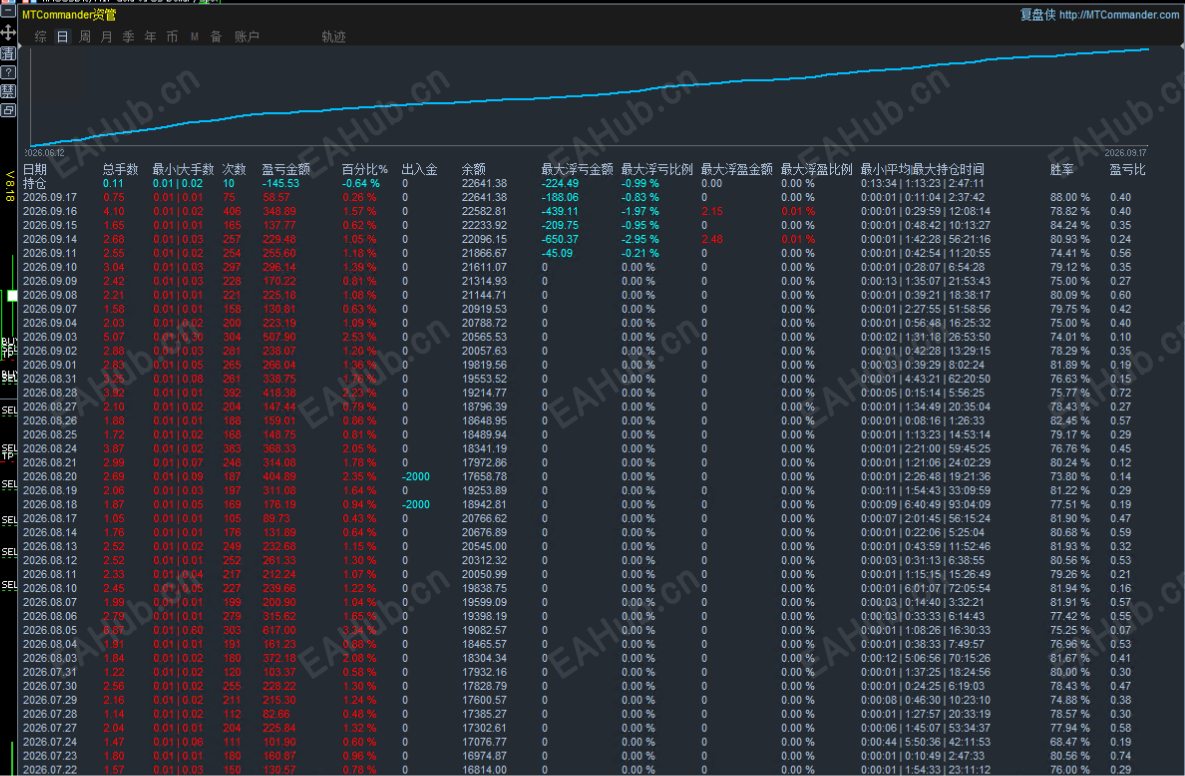
Task: Click the 余额 column header
Action: click(x=474, y=169)
